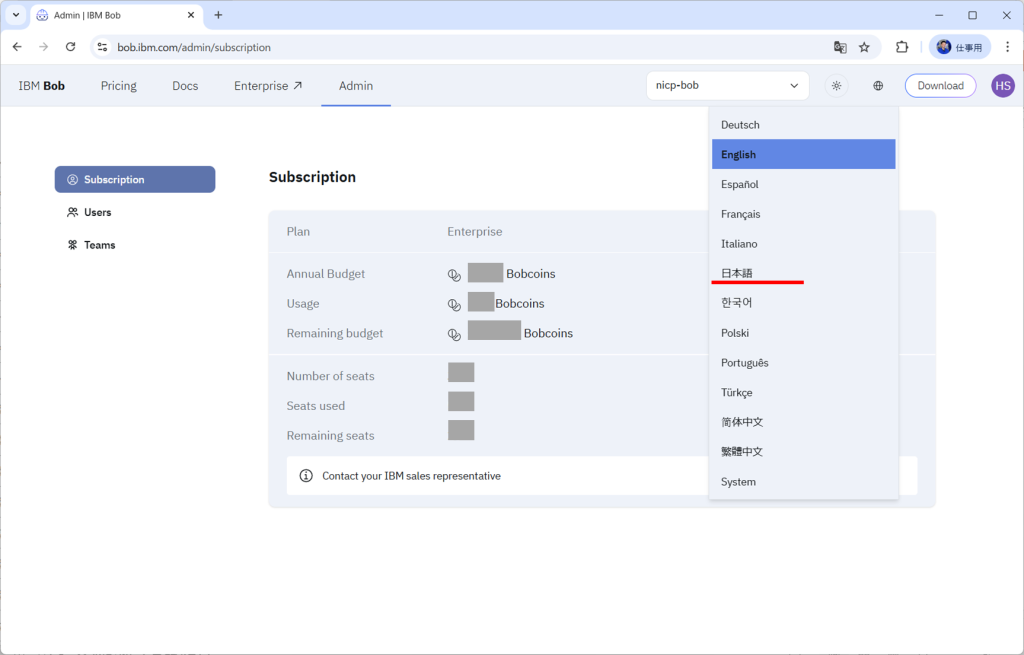Click Contact your IBM sales representative
Image resolution: width=1024 pixels, height=655 pixels.
411,476
